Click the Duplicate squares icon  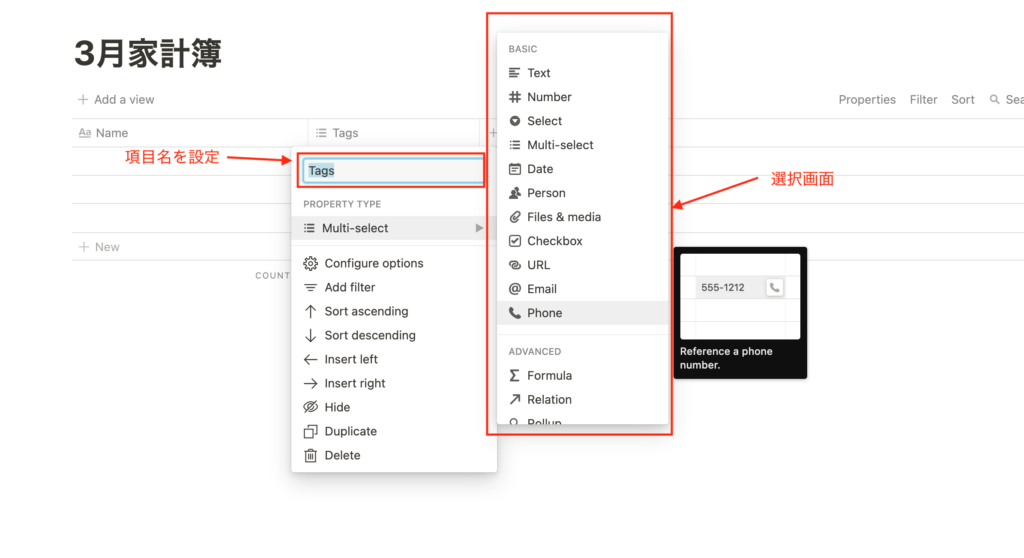tap(310, 431)
